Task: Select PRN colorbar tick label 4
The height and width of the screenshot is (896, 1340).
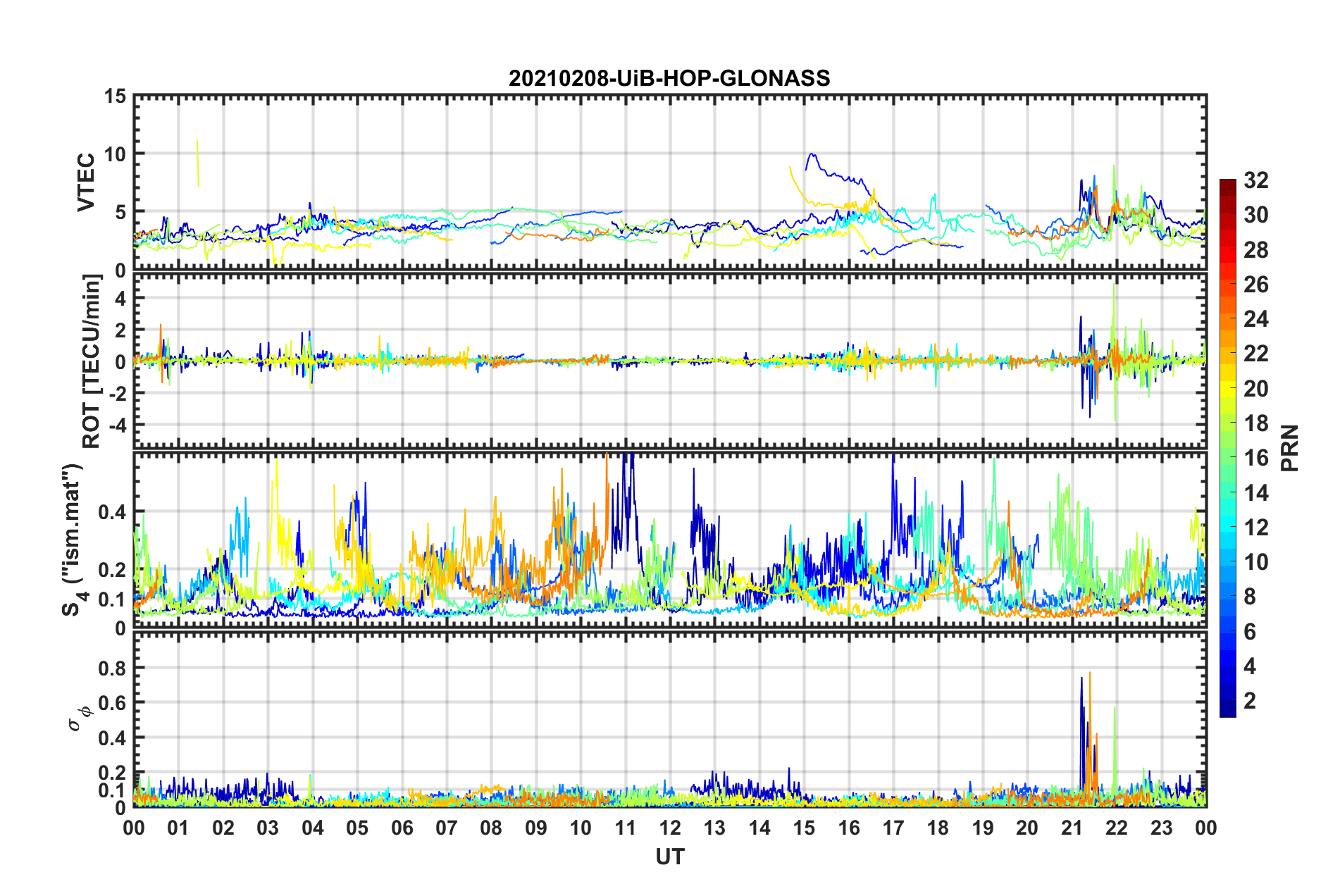Action: click(x=1250, y=666)
